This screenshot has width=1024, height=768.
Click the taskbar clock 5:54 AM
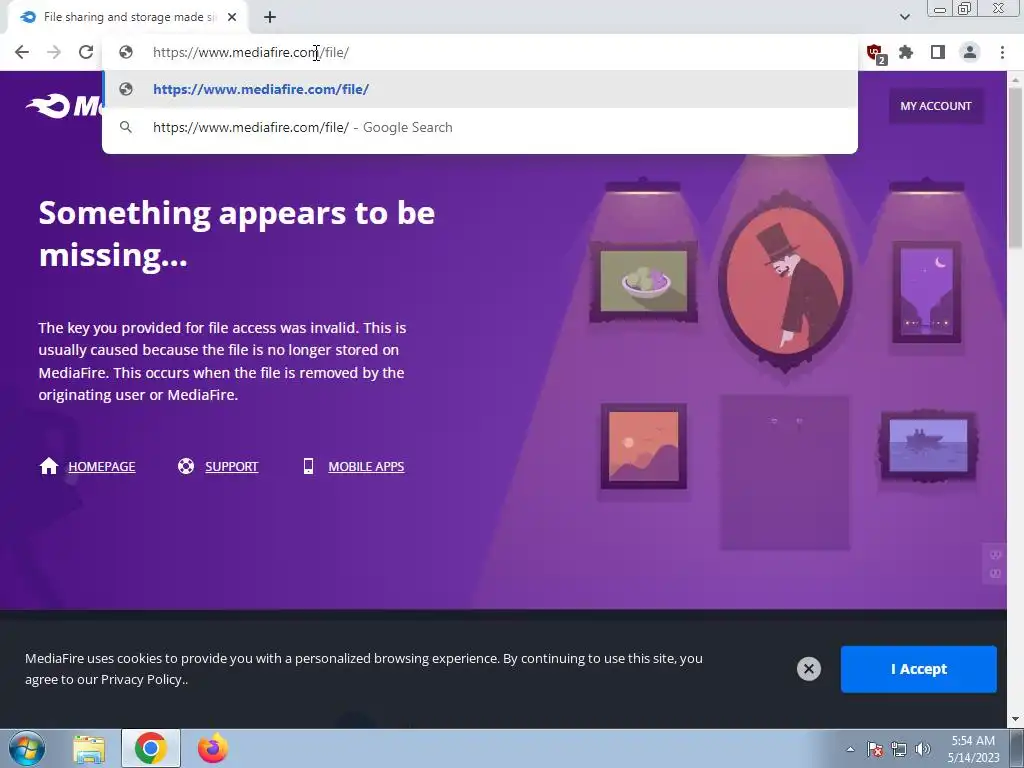pos(973,748)
